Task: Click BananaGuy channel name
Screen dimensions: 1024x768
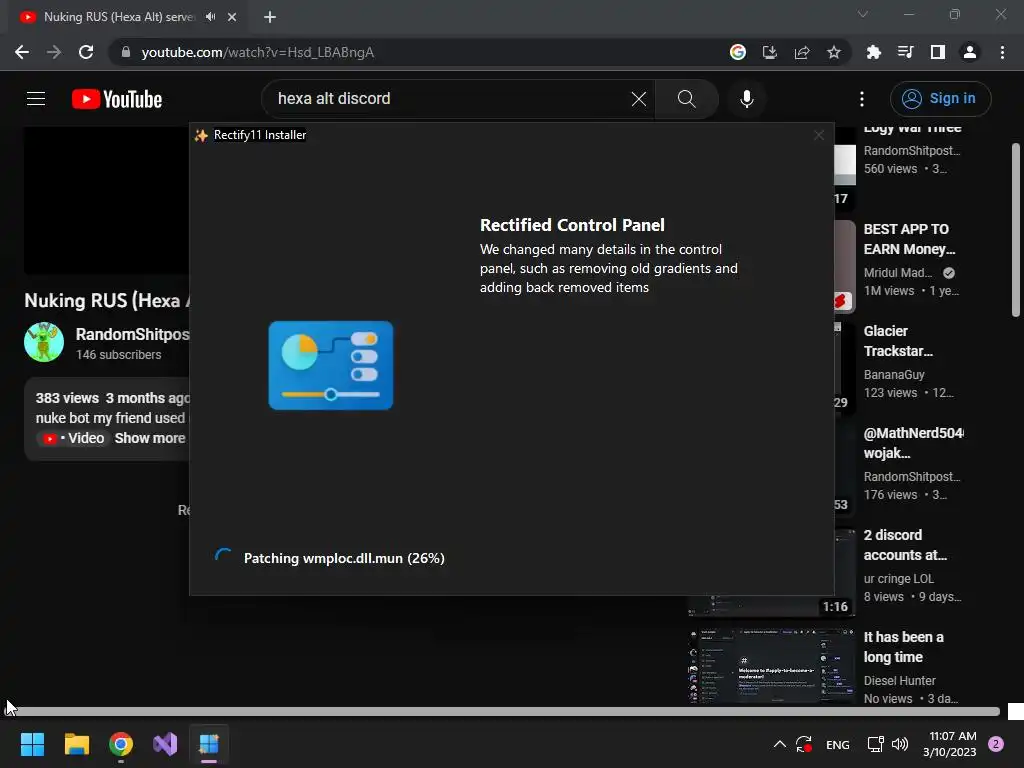Action: [x=894, y=375]
